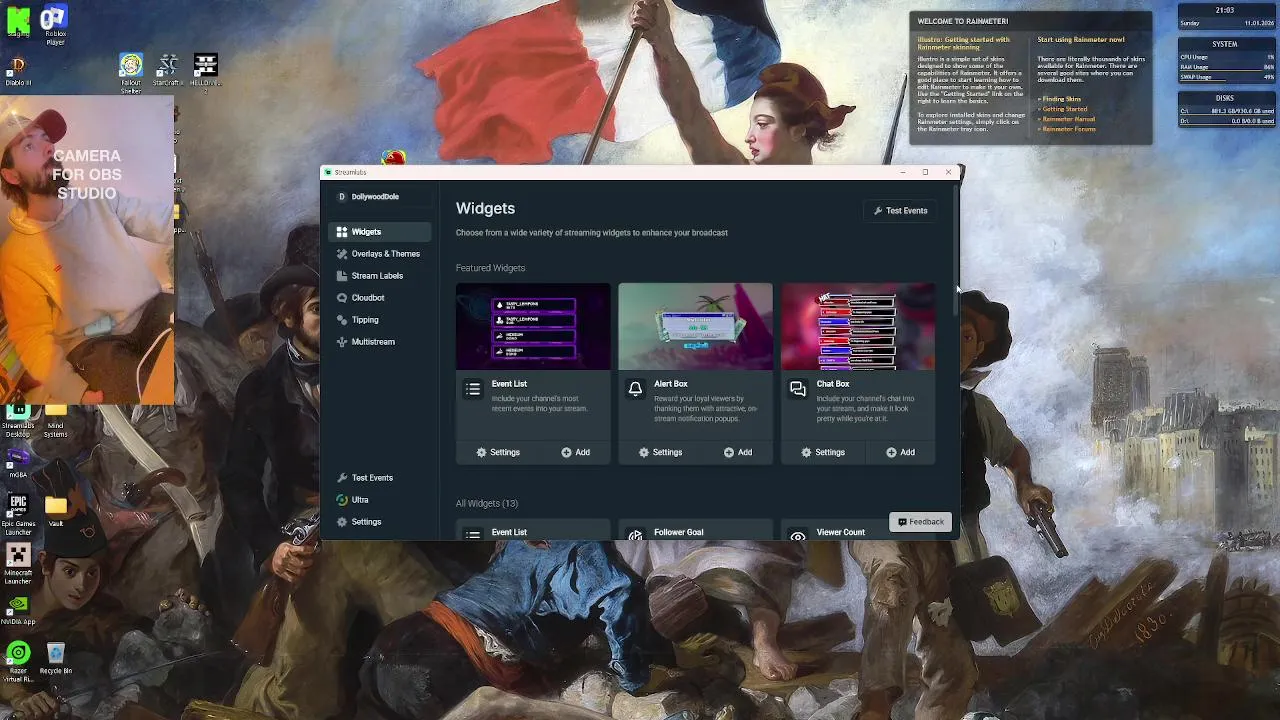Viewport: 1280px width, 720px height.
Task: Click the Widgets grid icon in sidebar
Action: click(342, 232)
